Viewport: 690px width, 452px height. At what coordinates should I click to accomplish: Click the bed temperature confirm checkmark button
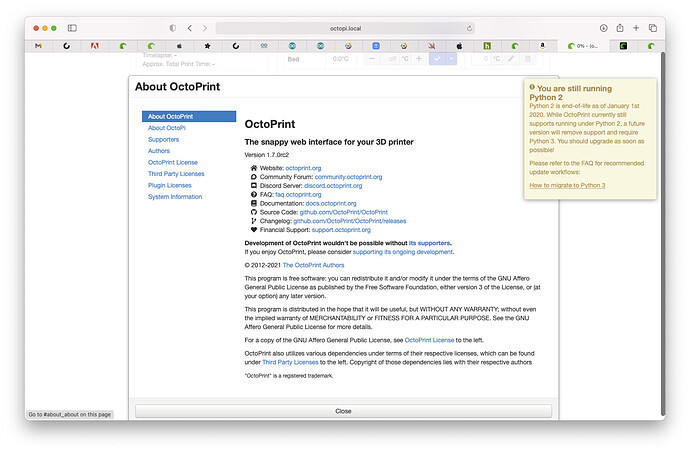pyautogui.click(x=437, y=59)
